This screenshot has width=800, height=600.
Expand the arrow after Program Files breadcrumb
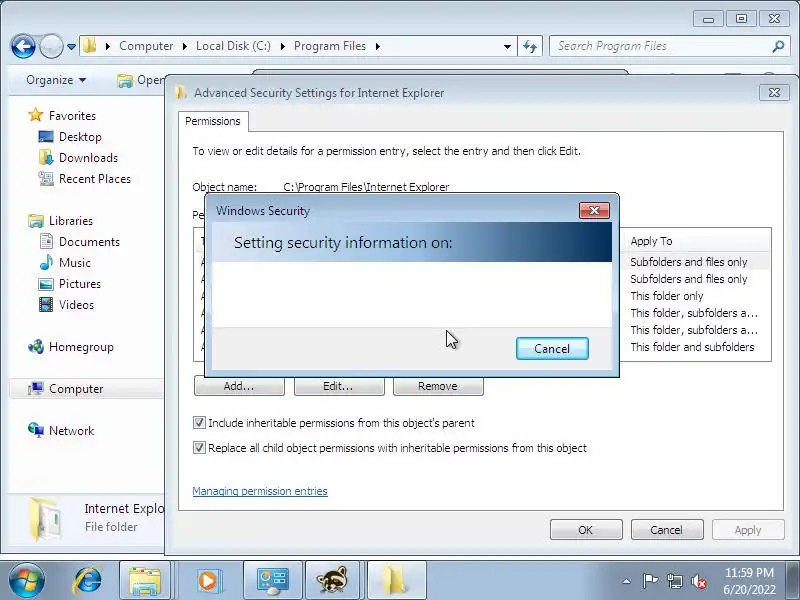pyautogui.click(x=378, y=46)
